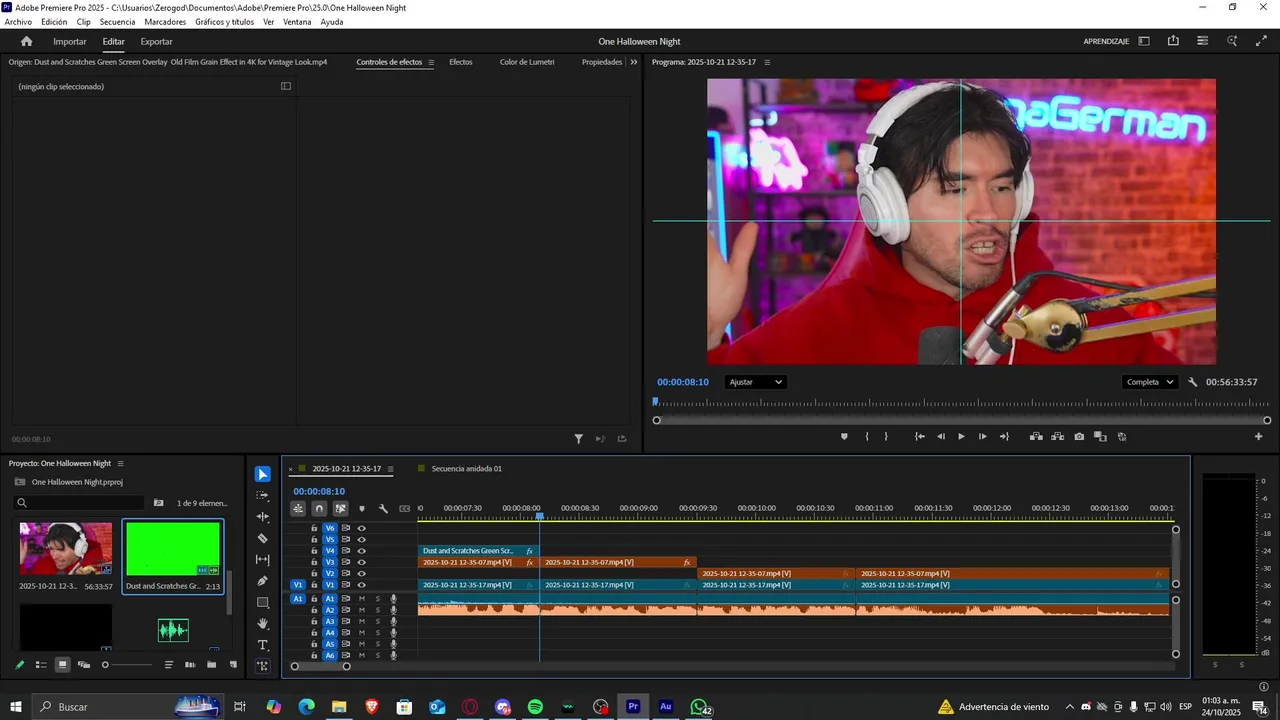Click the captions track CC icon
The height and width of the screenshot is (720, 1280).
click(x=404, y=508)
